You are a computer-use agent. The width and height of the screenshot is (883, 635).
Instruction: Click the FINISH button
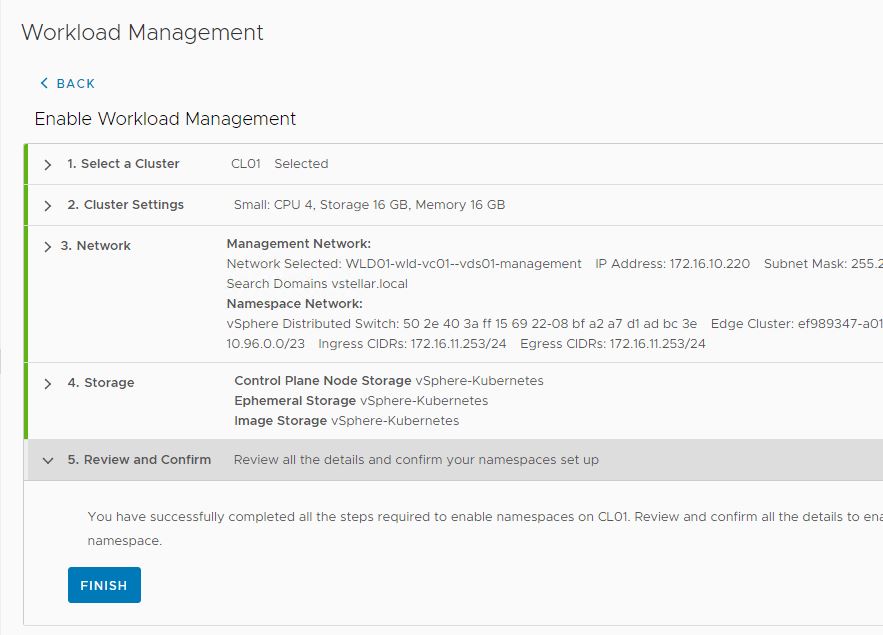(104, 586)
